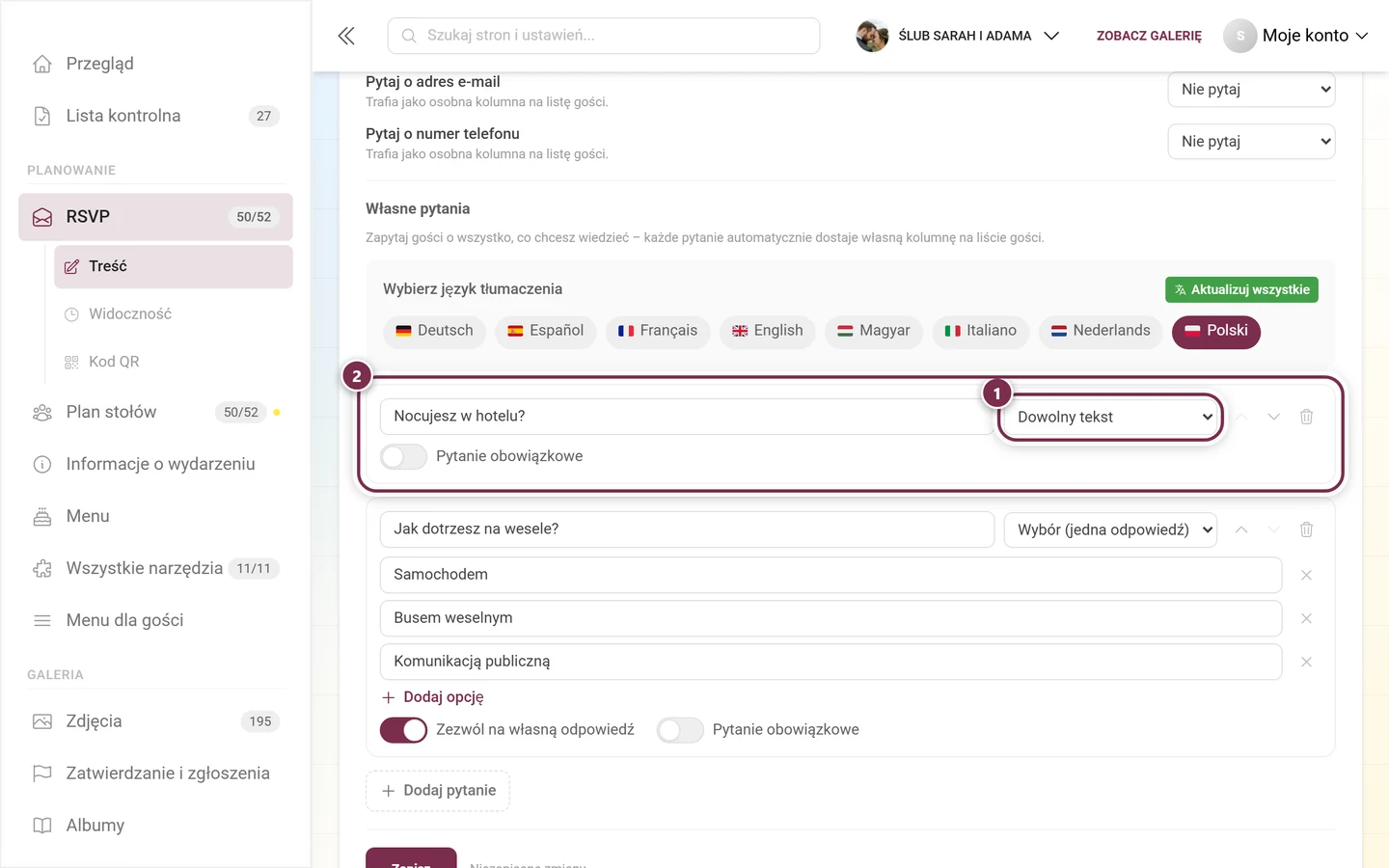Open Albumy in the sidebar
Screen dimensions: 1389x868
click(x=155, y=826)
